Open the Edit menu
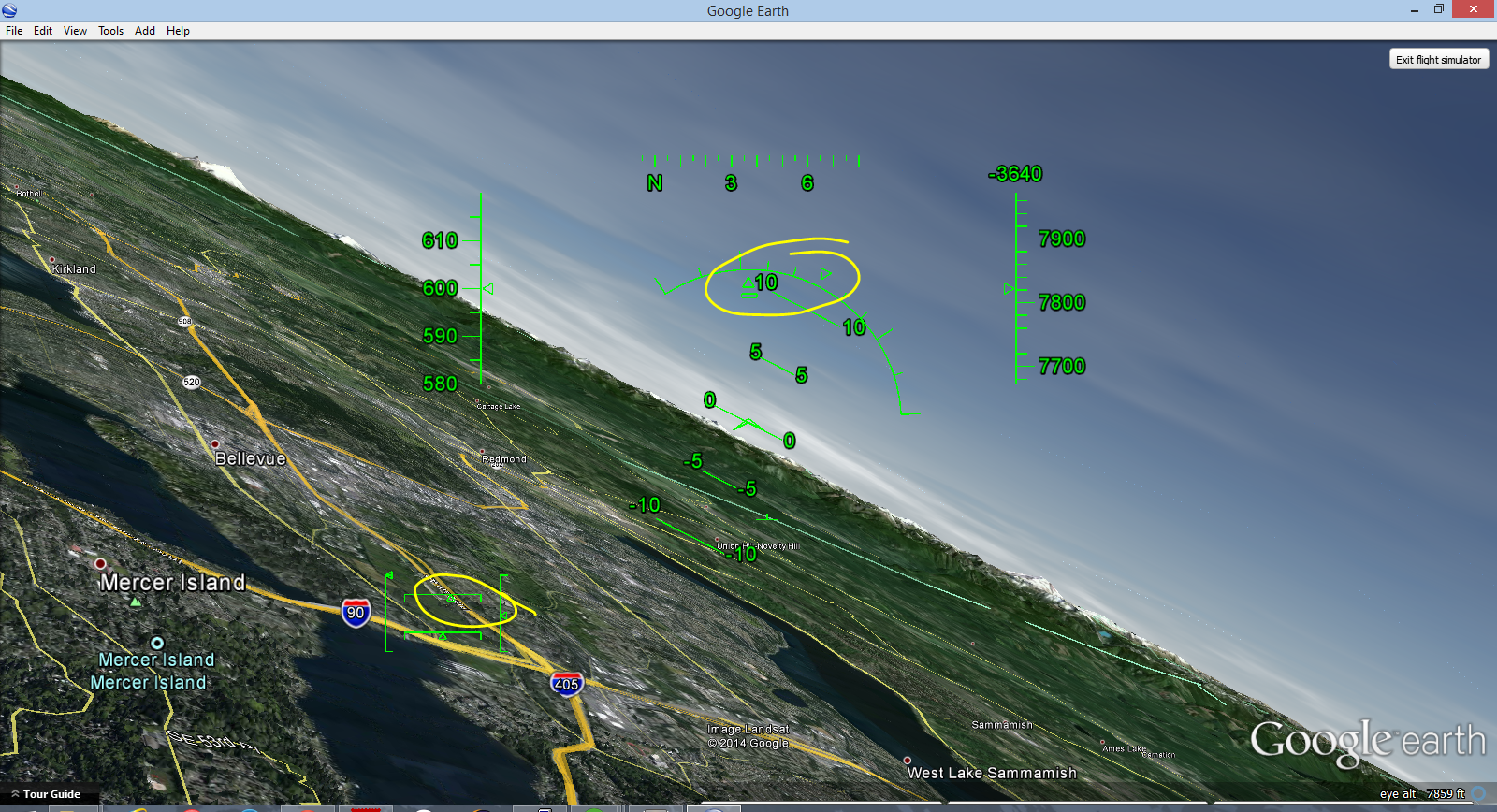This screenshot has width=1497, height=812. (x=43, y=31)
